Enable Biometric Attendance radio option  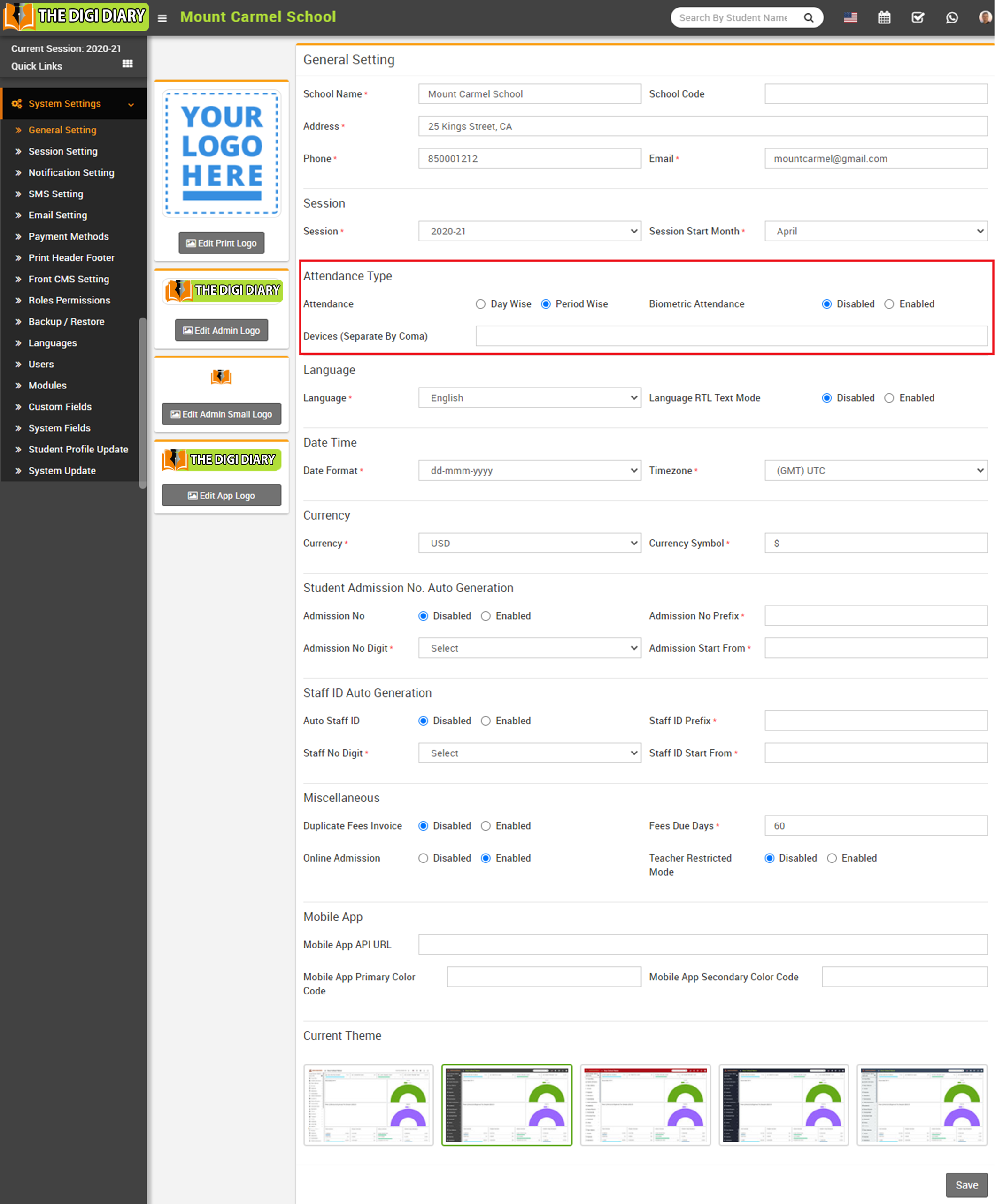[888, 304]
